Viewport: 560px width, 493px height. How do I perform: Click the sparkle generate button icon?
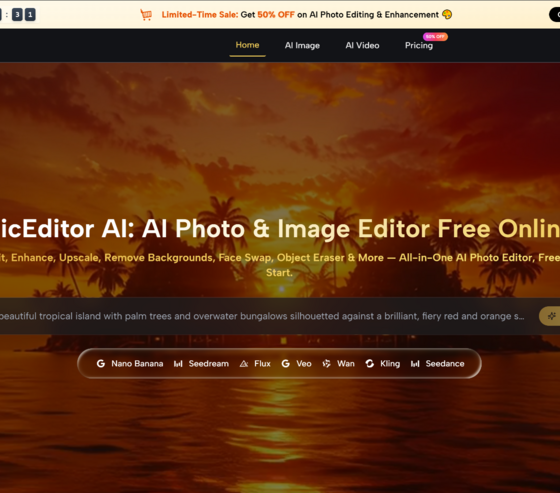click(x=551, y=316)
